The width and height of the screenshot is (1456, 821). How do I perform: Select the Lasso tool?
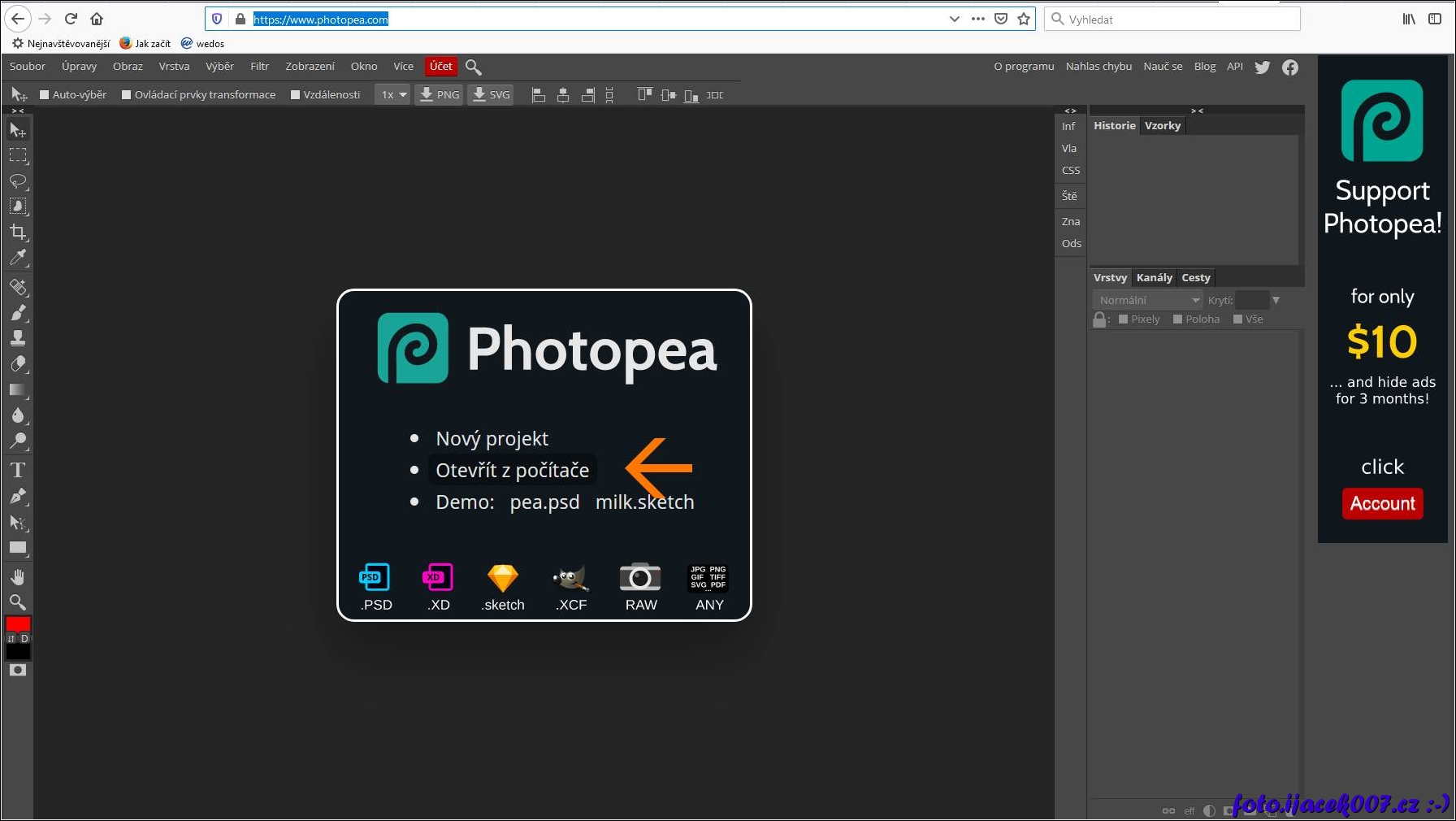click(x=18, y=180)
